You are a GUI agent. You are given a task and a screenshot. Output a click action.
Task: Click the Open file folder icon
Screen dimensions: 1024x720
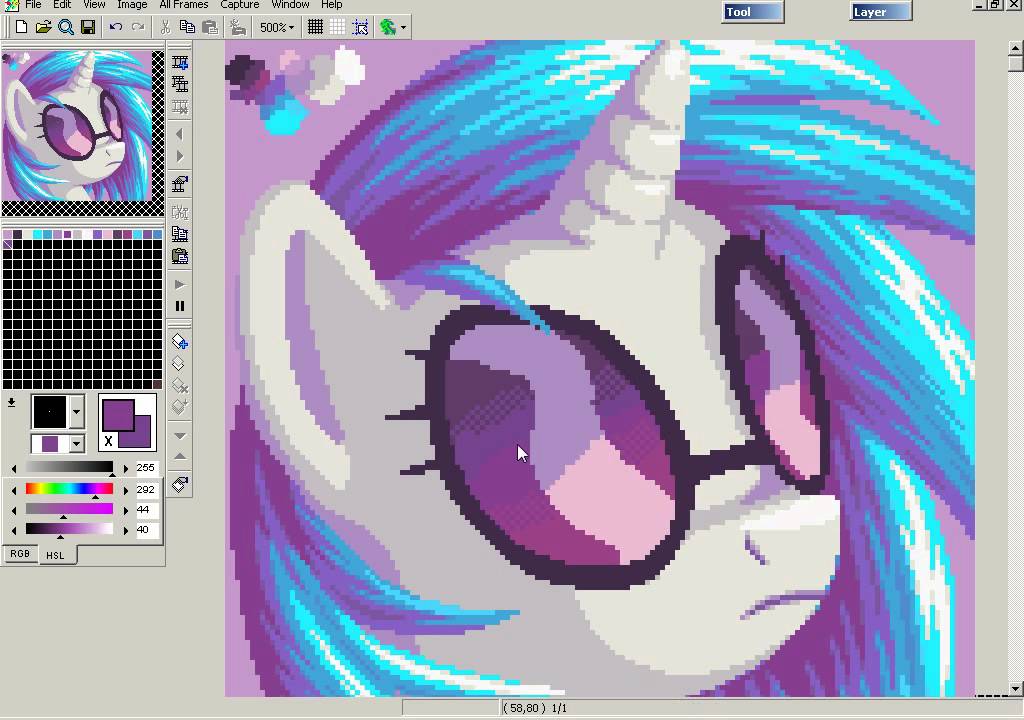[43, 27]
